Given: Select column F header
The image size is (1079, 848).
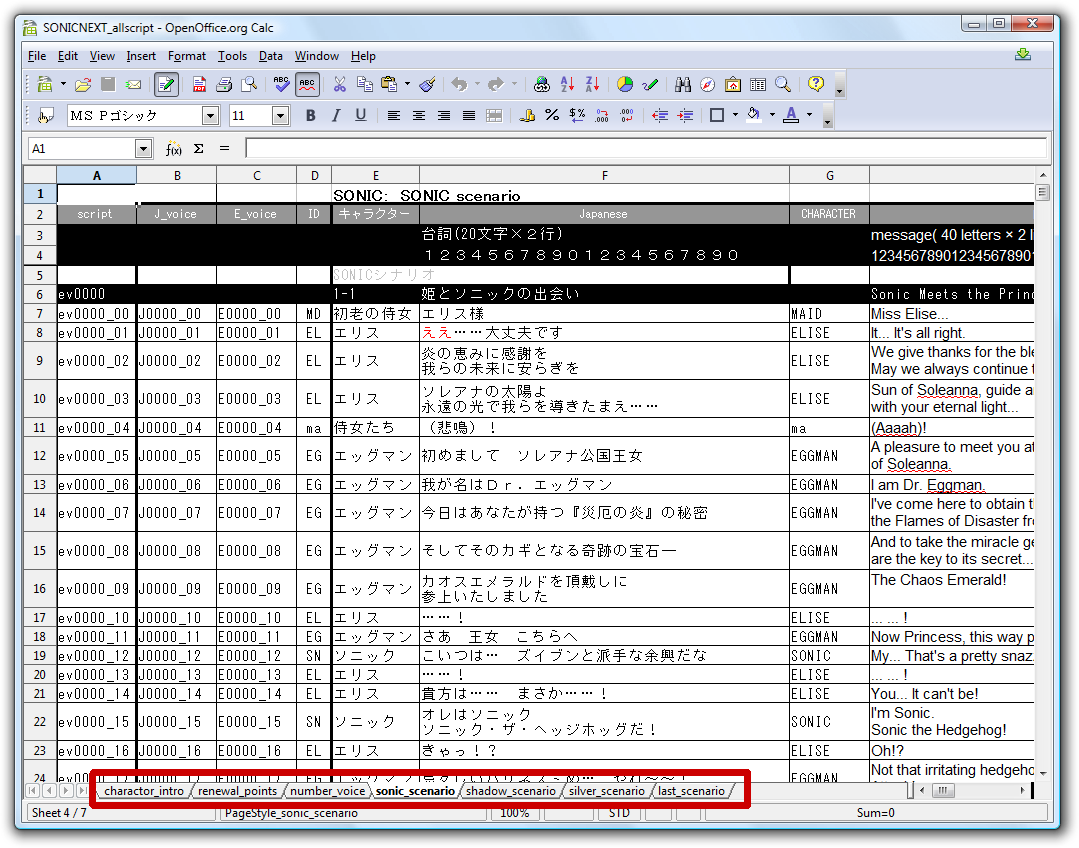Looking at the screenshot, I should tap(604, 176).
